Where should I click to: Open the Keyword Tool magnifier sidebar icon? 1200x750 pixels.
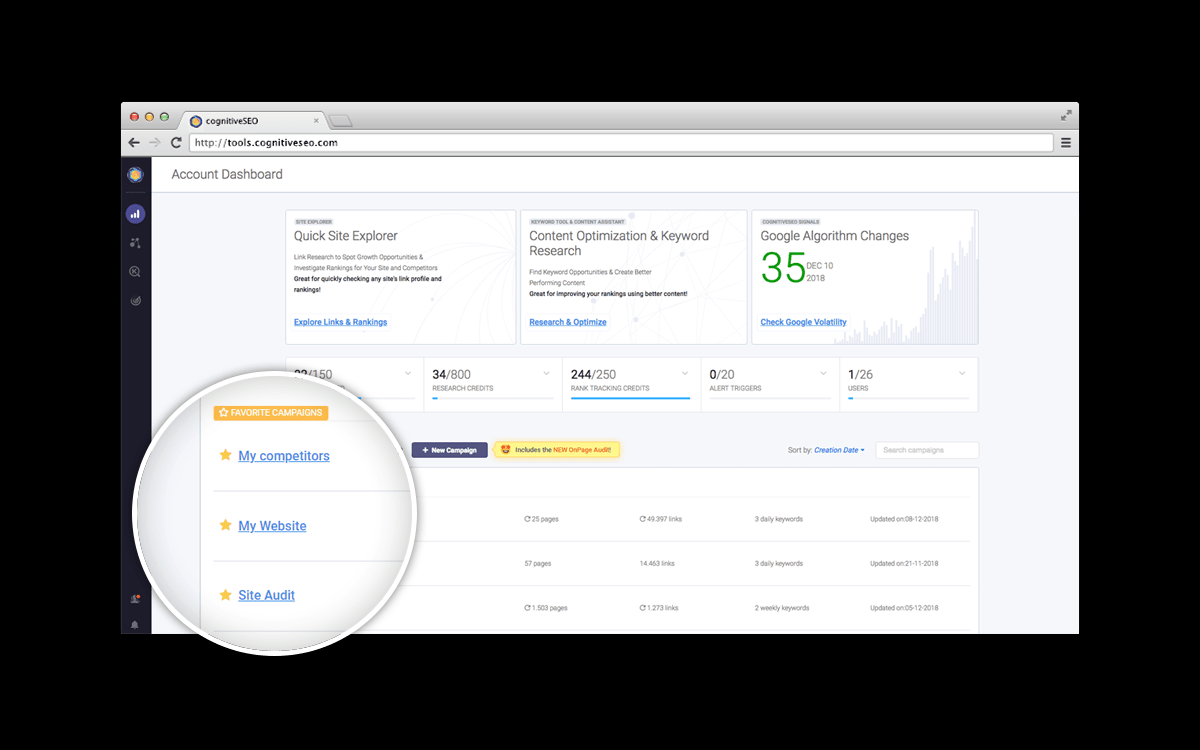point(135,271)
